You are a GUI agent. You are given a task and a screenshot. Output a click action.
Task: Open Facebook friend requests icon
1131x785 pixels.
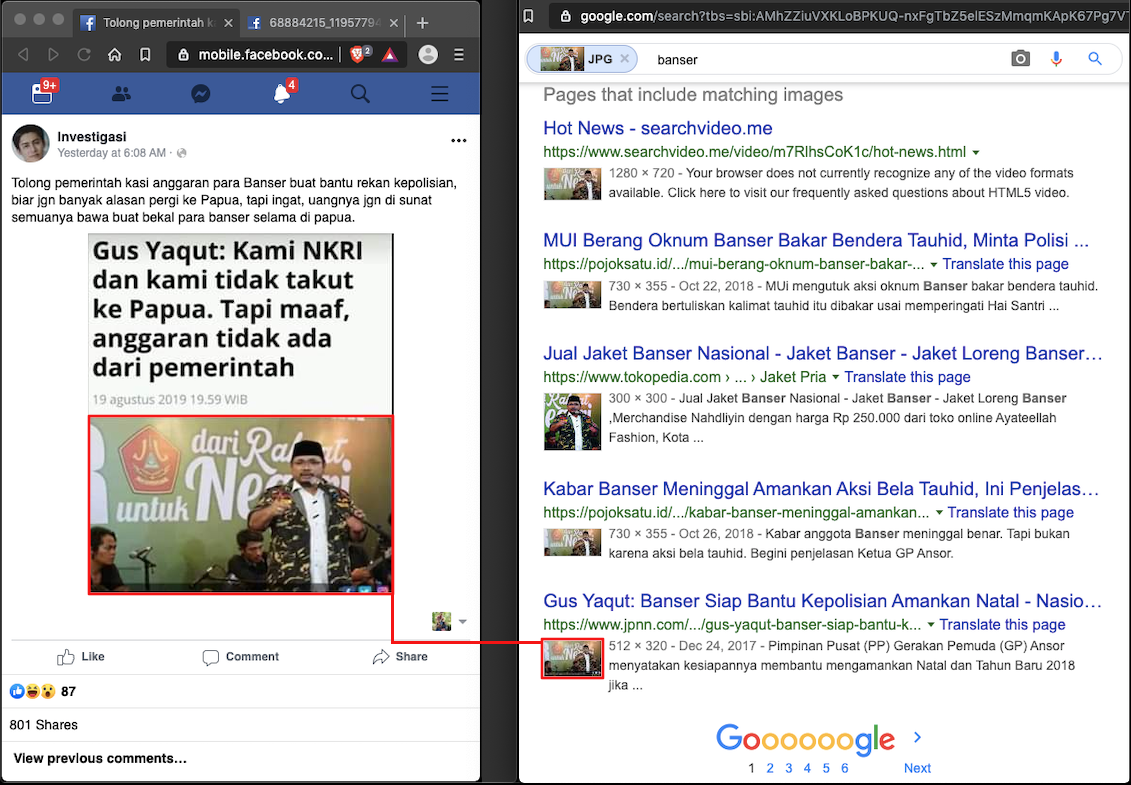pyautogui.click(x=121, y=94)
